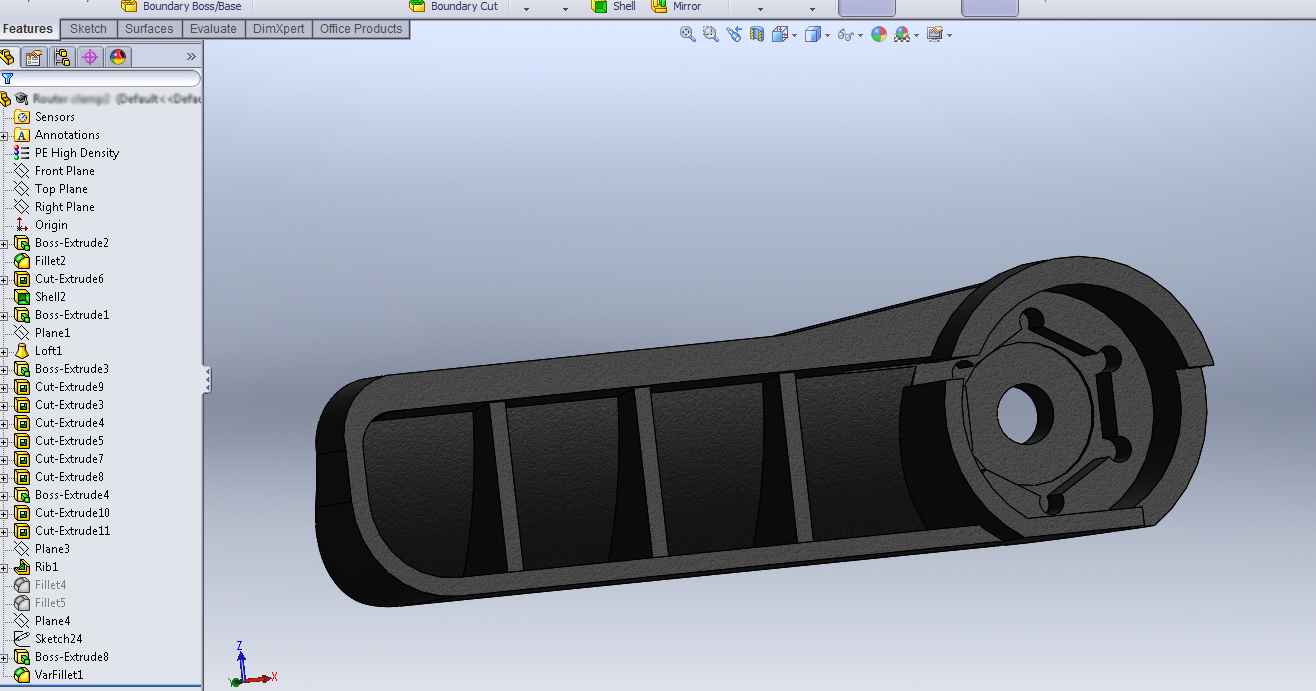The height and width of the screenshot is (691, 1316).
Task: Switch to the Surfaces ribbon tab
Action: point(149,29)
